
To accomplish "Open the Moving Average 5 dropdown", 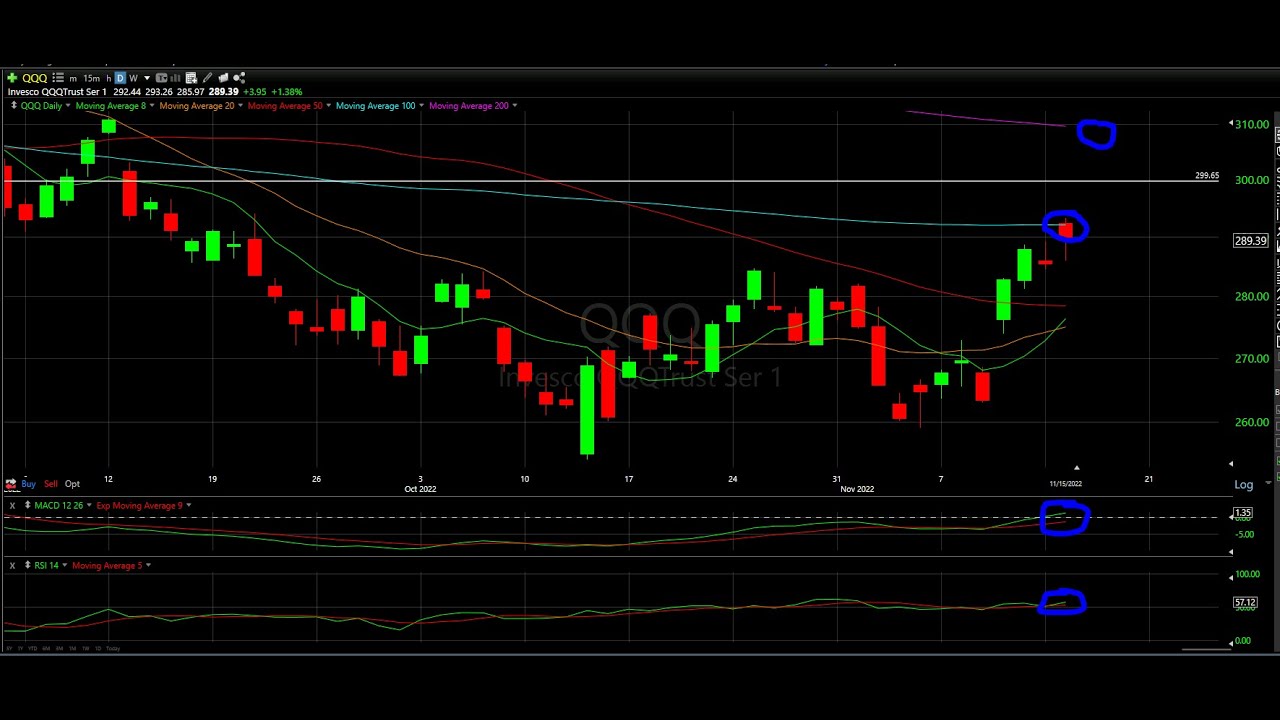I will click(x=148, y=566).
